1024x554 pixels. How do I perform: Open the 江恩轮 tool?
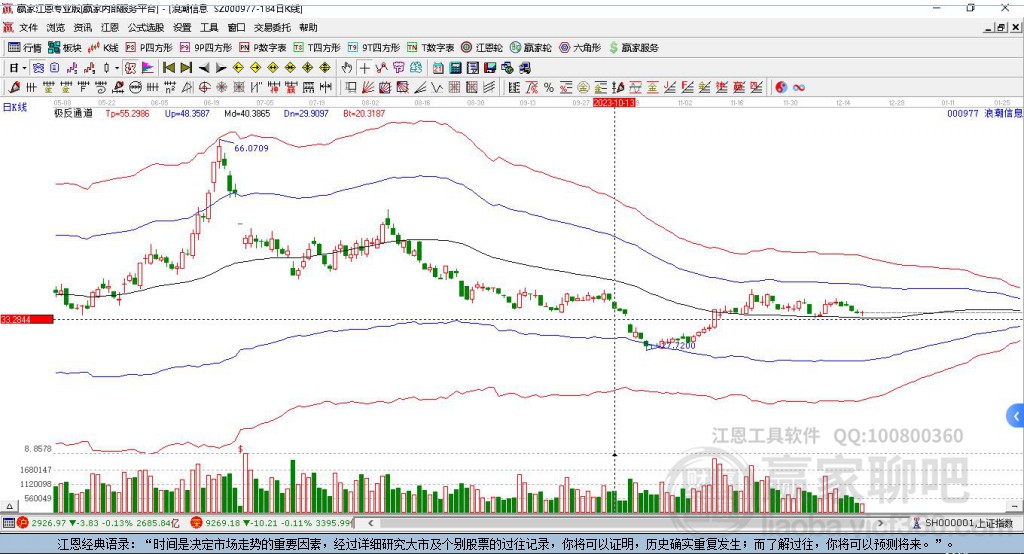482,48
